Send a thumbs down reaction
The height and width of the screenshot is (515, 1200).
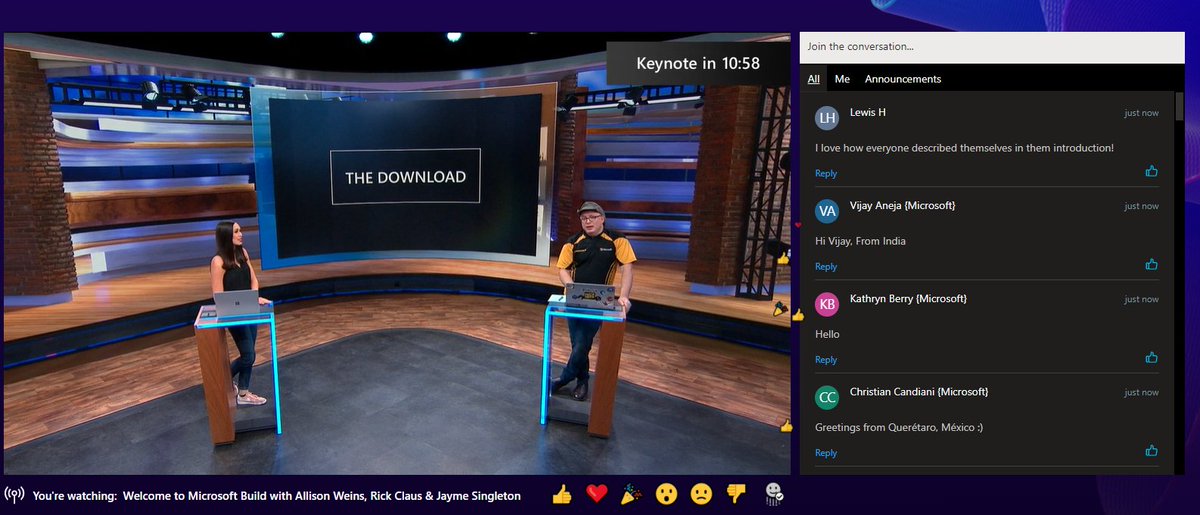point(736,494)
